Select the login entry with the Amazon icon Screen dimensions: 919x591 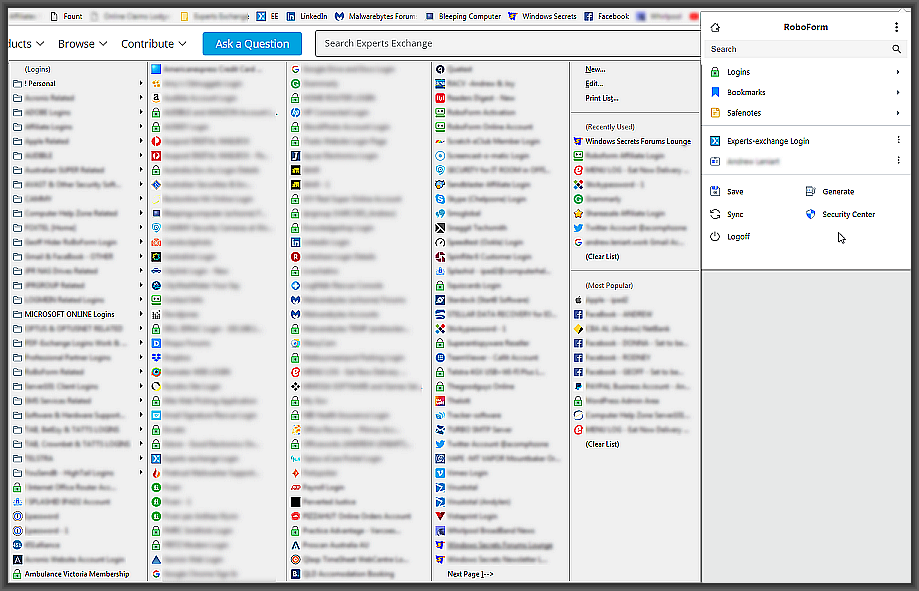tap(196, 98)
